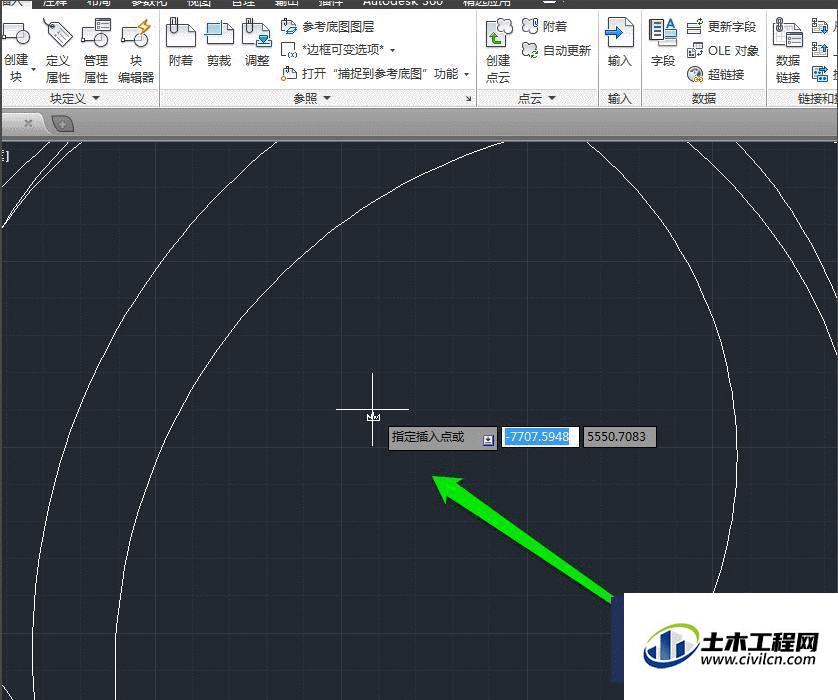This screenshot has height=700, width=838.
Task: Select the Clip (剪裁) reference tool
Action: [x=219, y=43]
